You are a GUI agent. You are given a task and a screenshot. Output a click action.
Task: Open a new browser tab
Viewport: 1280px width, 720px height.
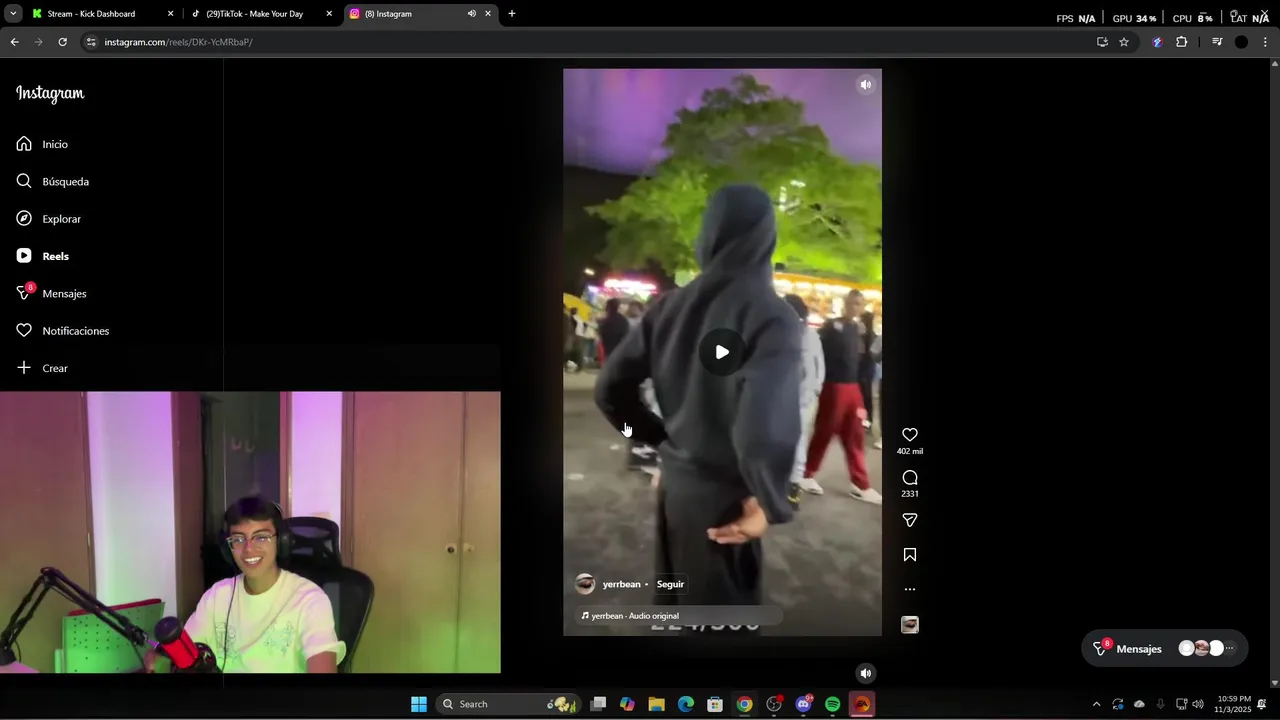[x=512, y=14]
